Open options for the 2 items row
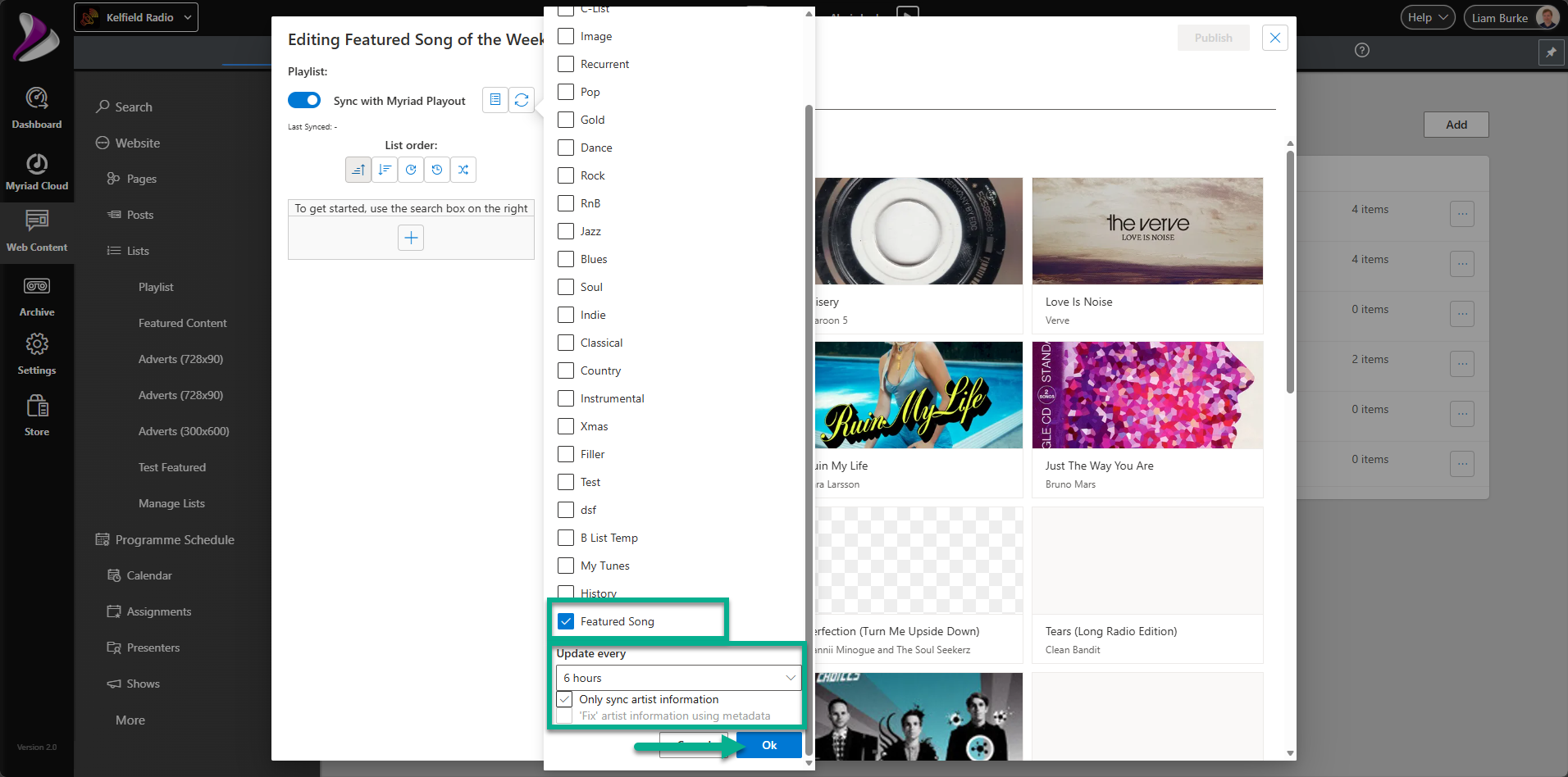The height and width of the screenshot is (777, 1568). tap(1462, 364)
